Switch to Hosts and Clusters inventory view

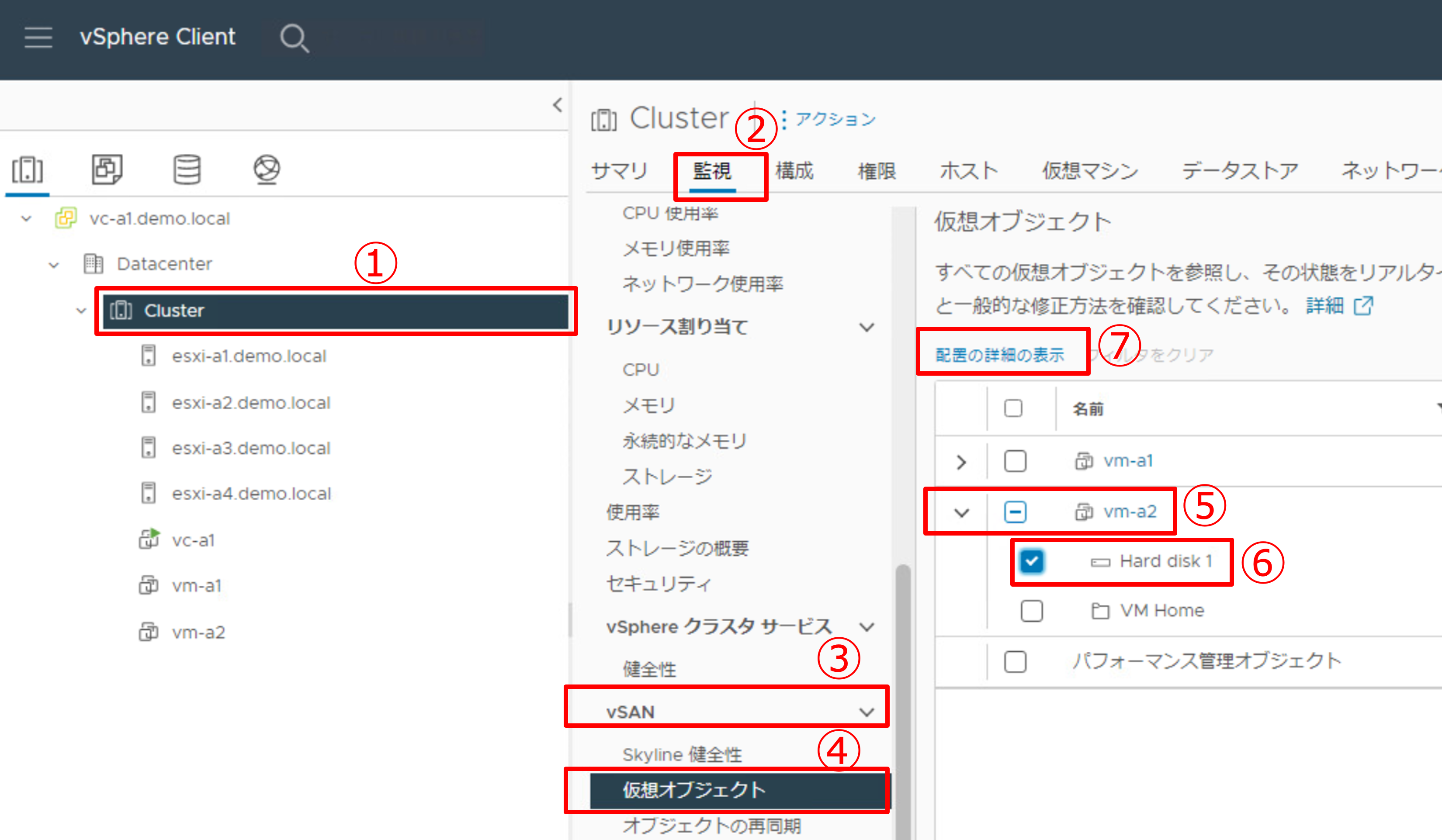point(28,169)
